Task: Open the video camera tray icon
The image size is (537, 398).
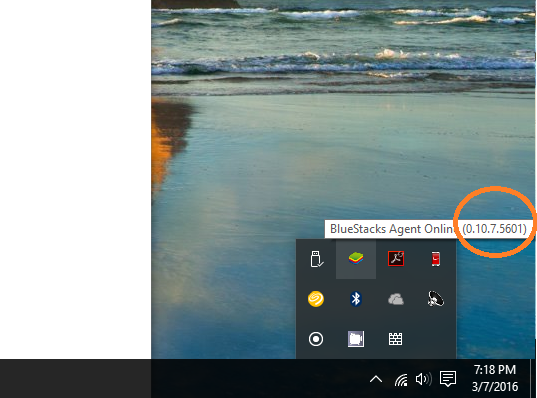Action: 356,339
